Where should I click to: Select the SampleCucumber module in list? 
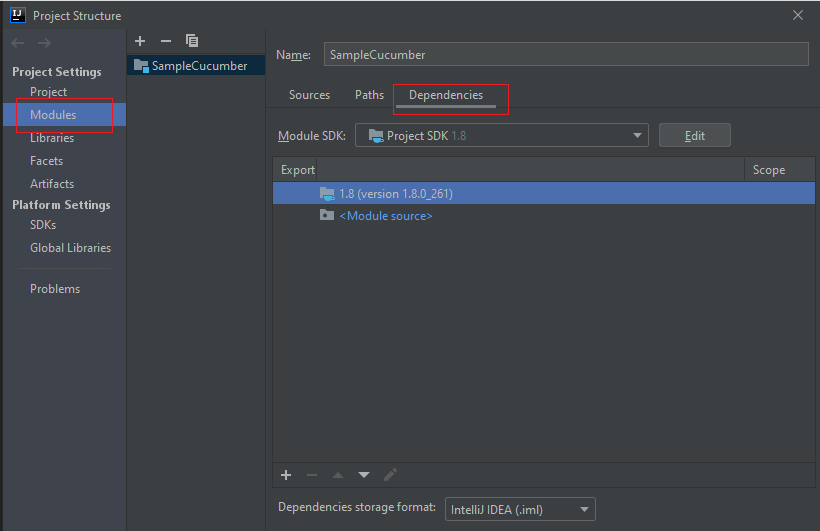point(199,66)
